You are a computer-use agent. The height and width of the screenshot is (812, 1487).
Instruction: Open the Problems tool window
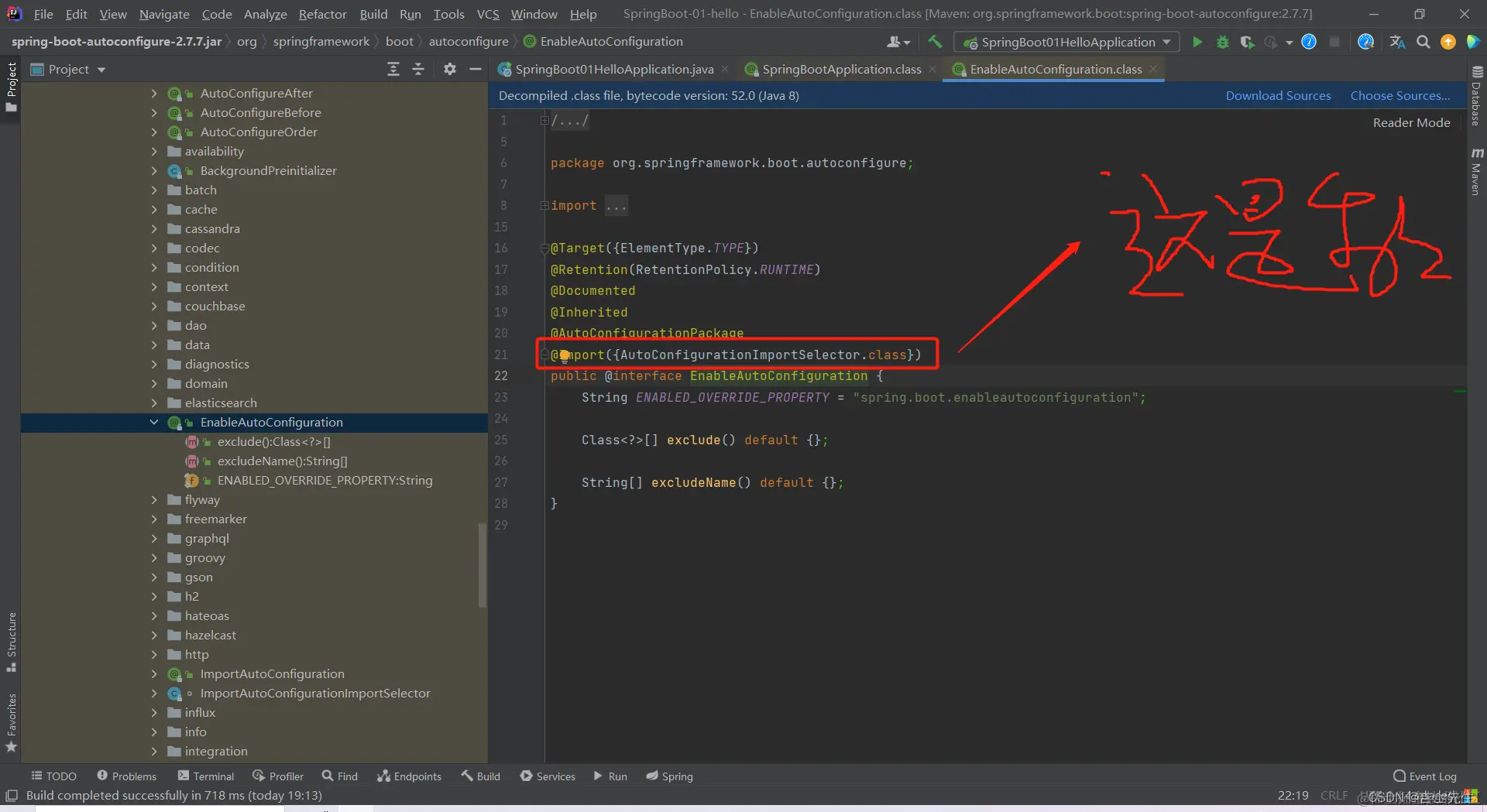pyautogui.click(x=126, y=776)
